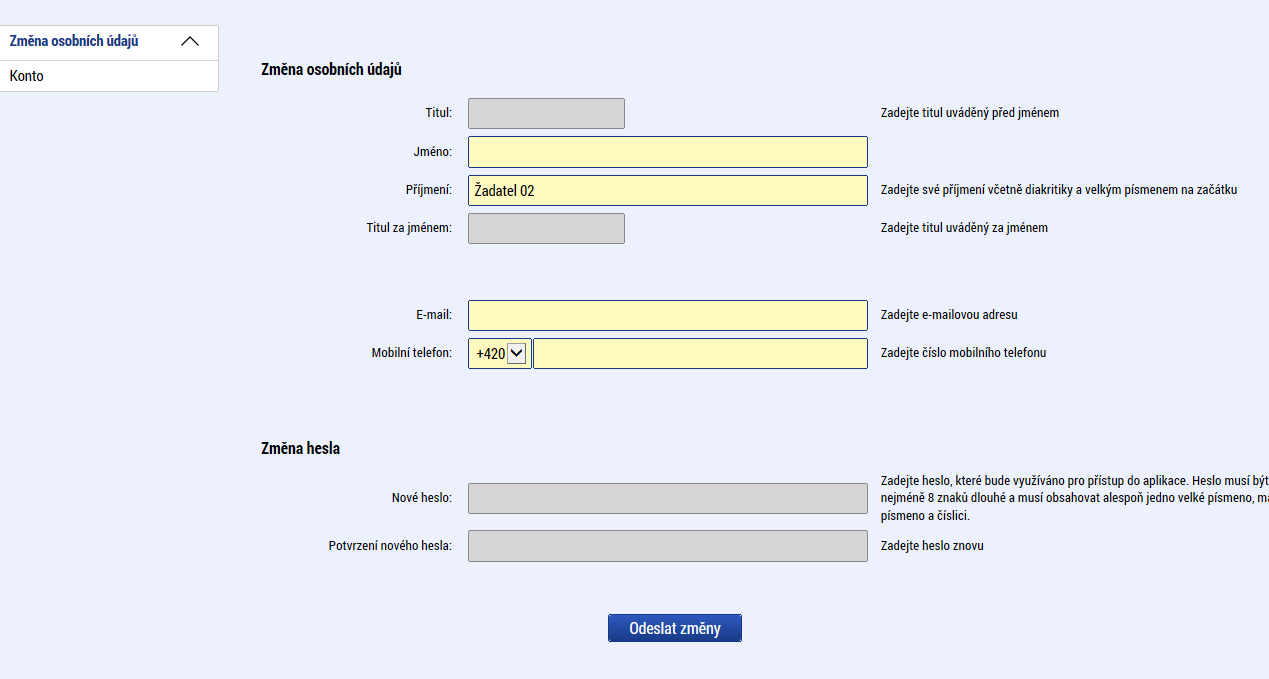Image resolution: width=1269 pixels, height=679 pixels.
Task: Click the main 'Změna osobních údajů' form heading
Action: point(331,70)
